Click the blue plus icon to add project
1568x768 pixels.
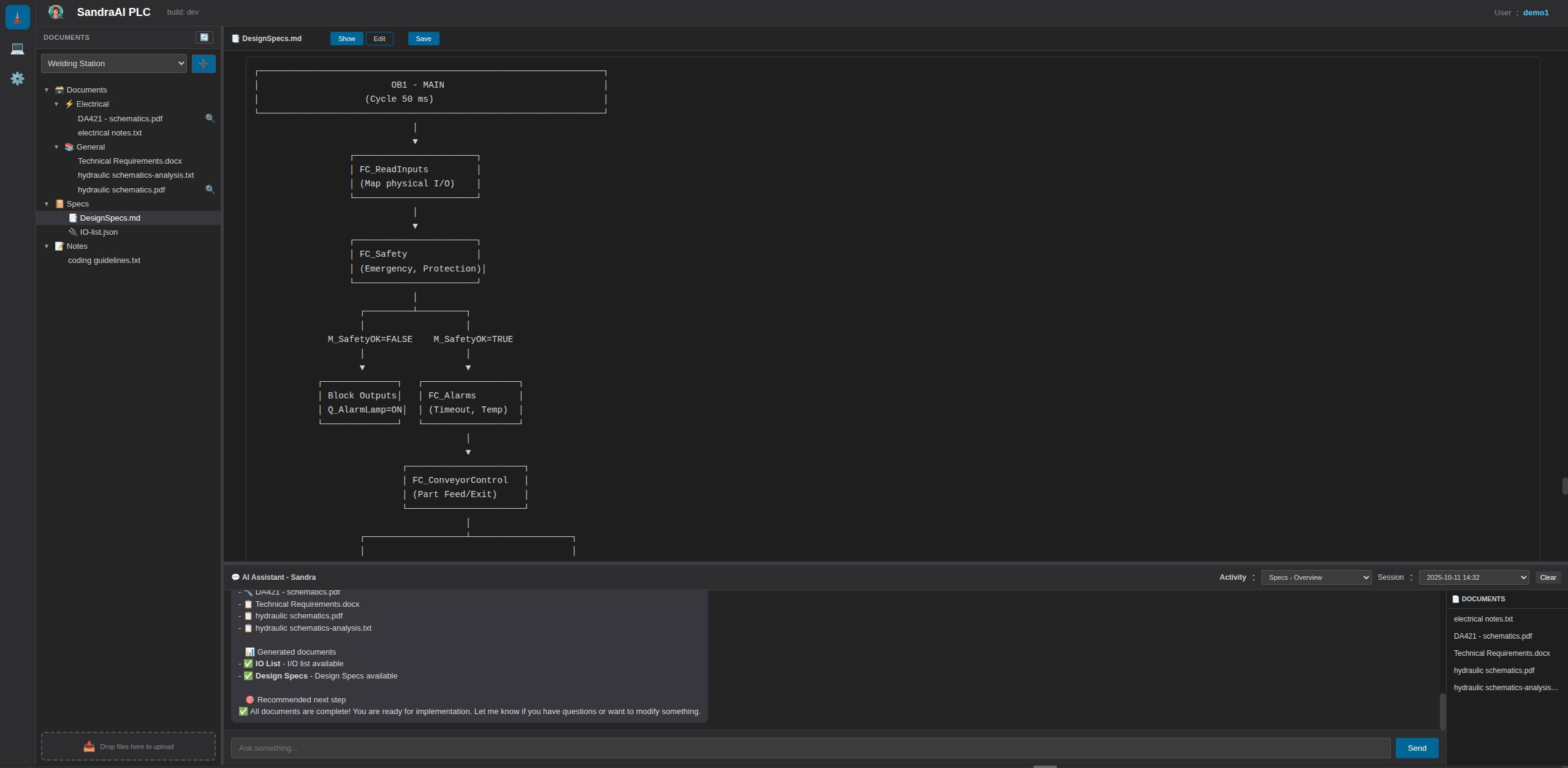point(204,63)
